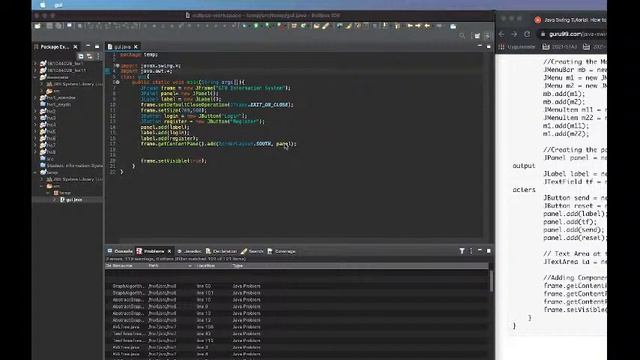Click the red External Tools toolbar icon
The height and width of the screenshot is (360, 640).
(280, 26)
